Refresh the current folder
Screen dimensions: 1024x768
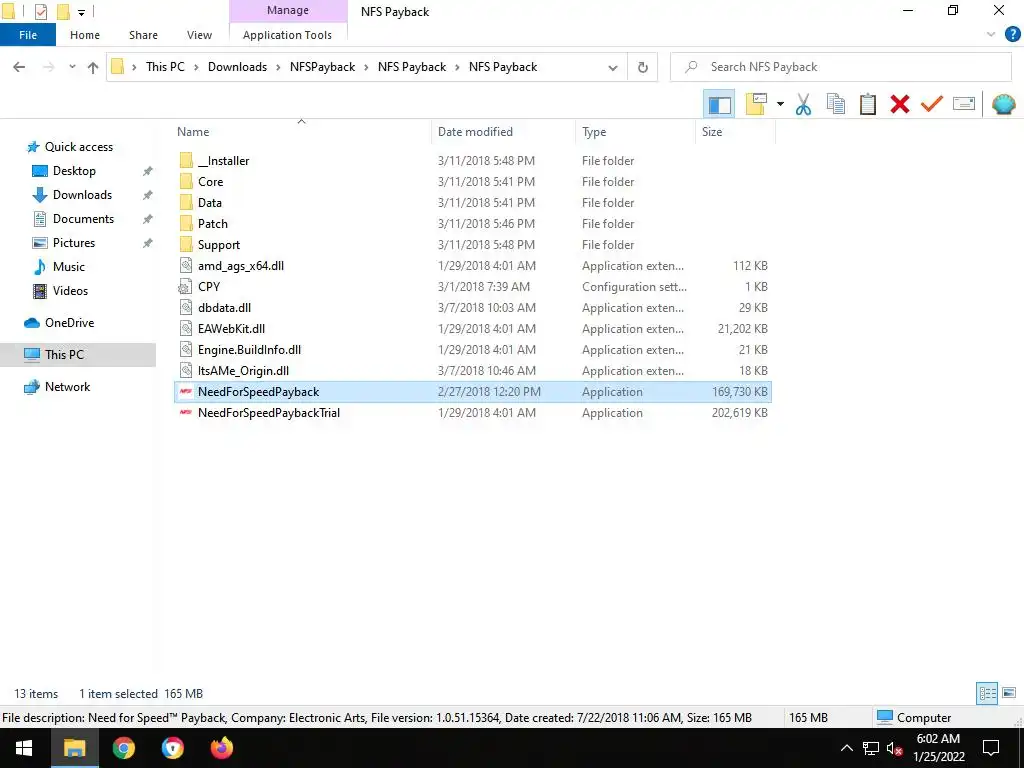tap(643, 67)
